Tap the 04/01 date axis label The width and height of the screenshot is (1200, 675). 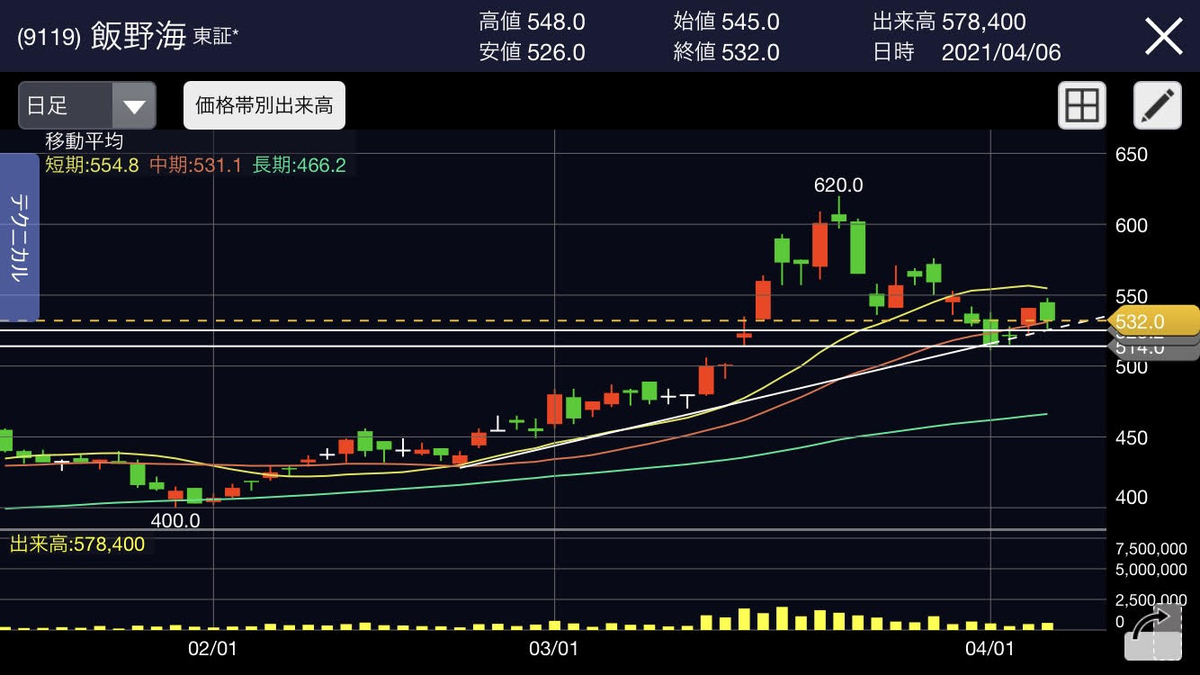pos(990,648)
